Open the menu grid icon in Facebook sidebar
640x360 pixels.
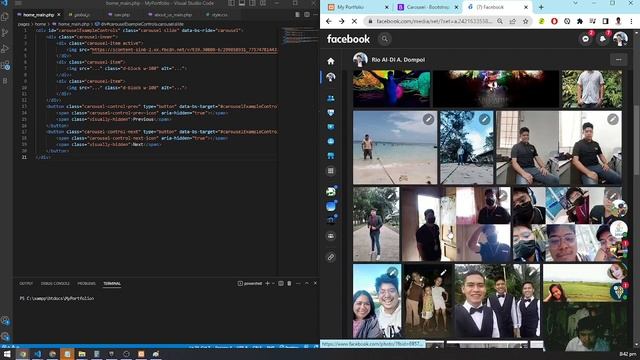331,171
